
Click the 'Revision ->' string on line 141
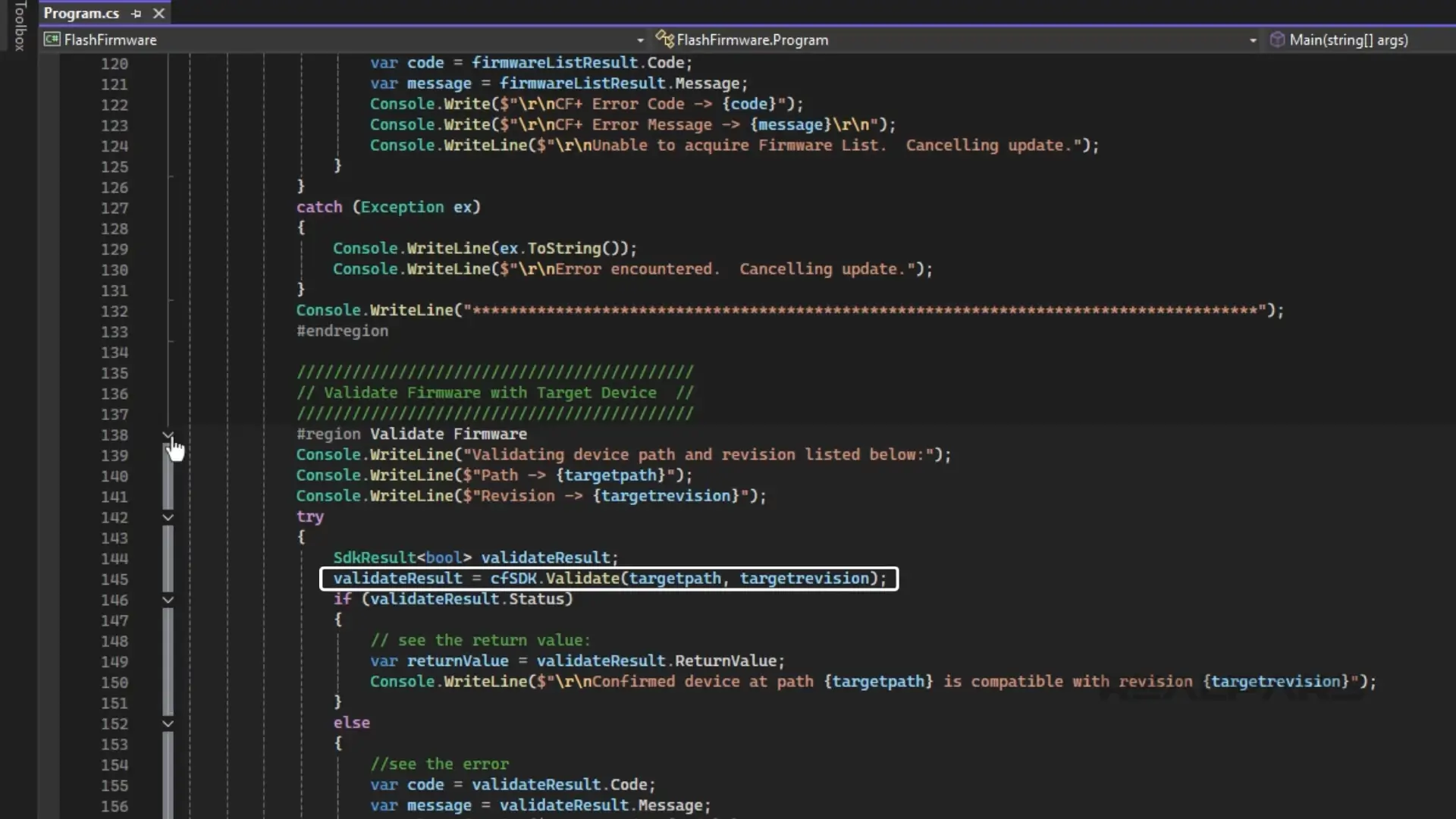click(x=532, y=496)
